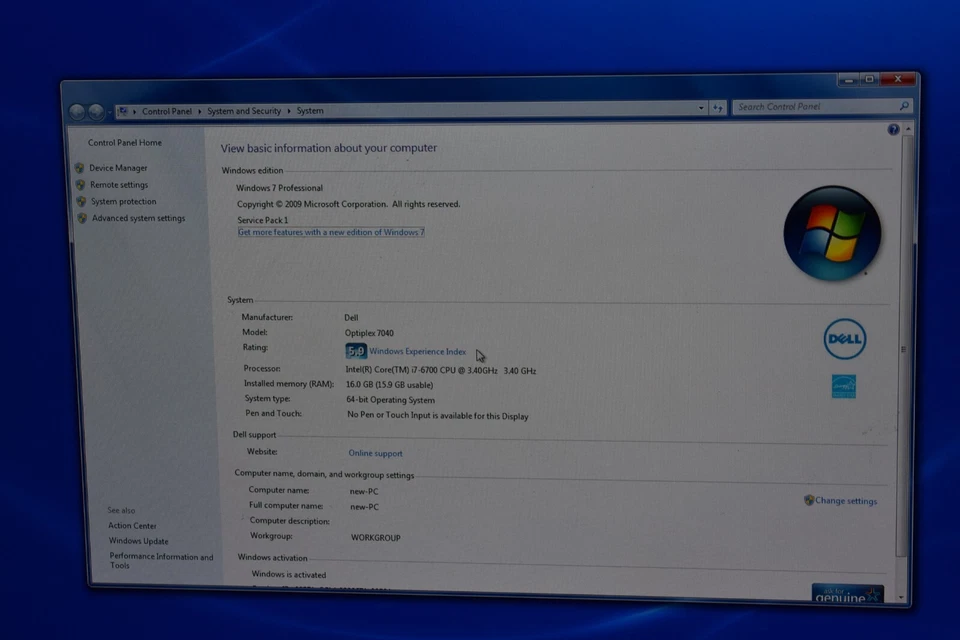Viewport: 960px width, 640px height.
Task: Expand the arrow after Control Panel breadcrumb
Action: click(x=199, y=112)
